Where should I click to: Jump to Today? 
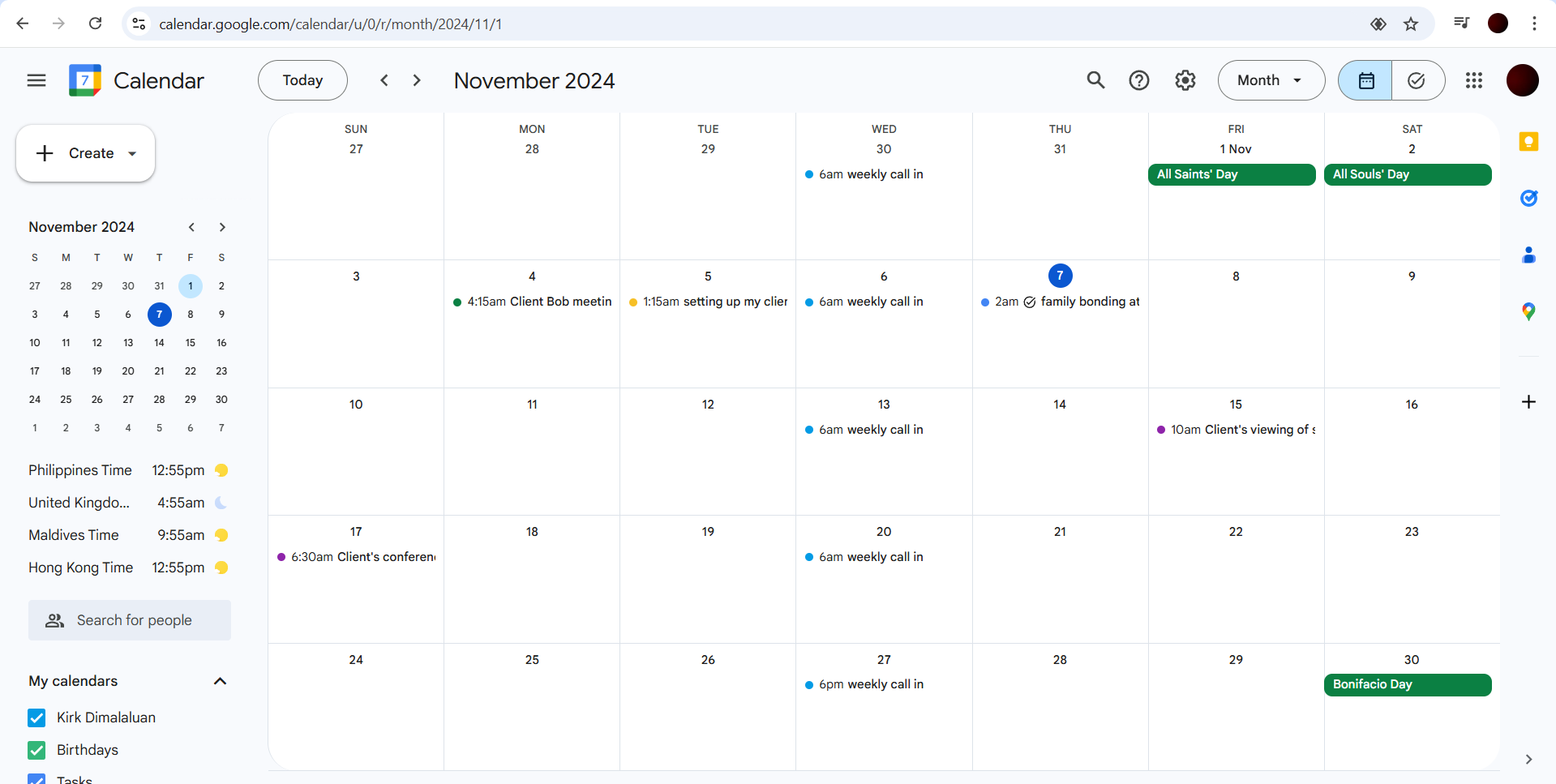tap(302, 80)
